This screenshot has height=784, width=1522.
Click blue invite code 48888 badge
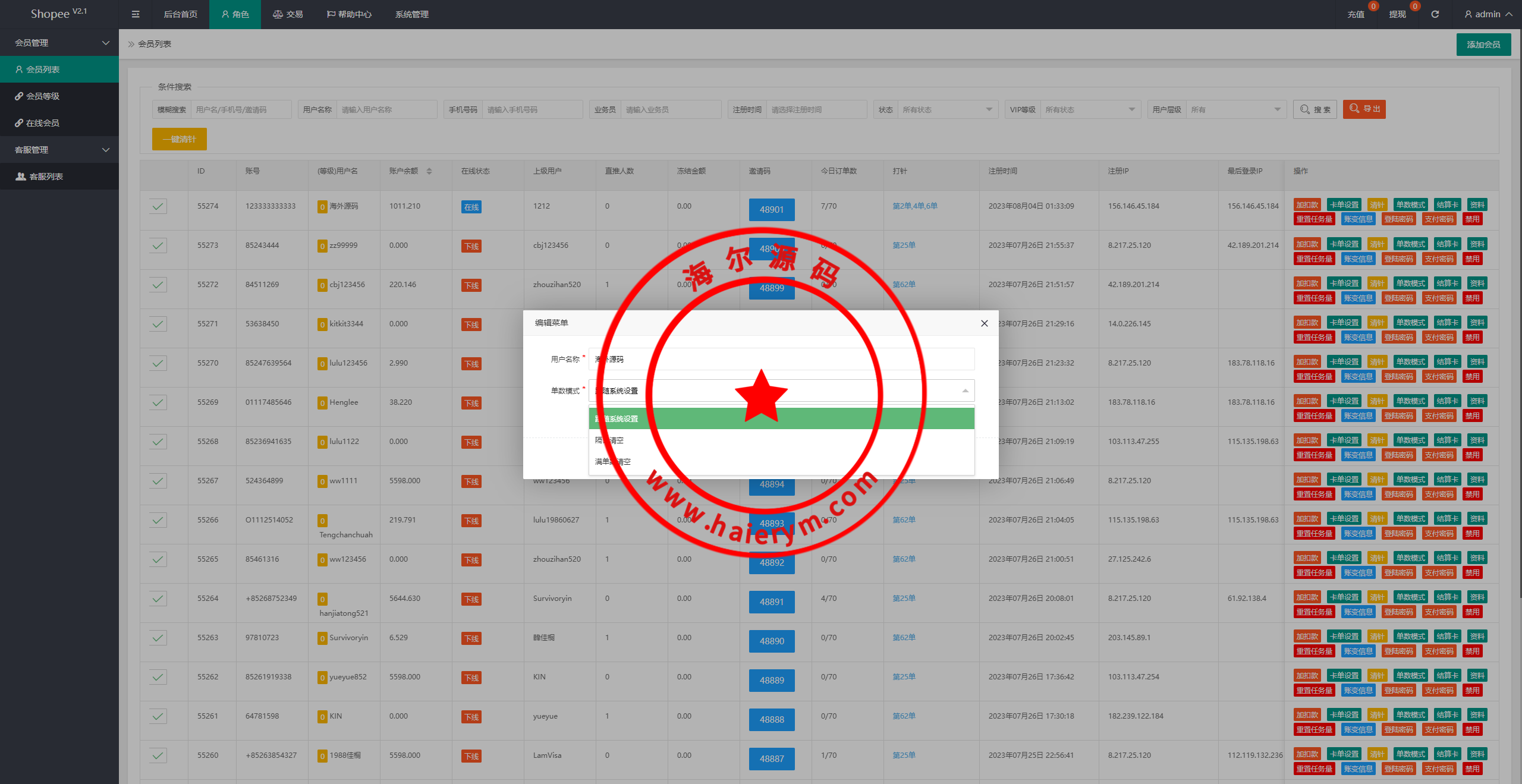771,720
